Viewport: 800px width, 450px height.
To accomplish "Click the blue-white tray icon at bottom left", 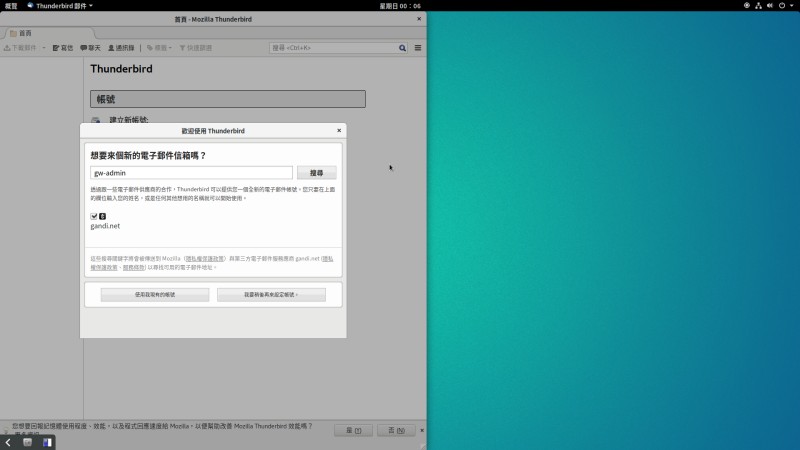I will coord(47,442).
